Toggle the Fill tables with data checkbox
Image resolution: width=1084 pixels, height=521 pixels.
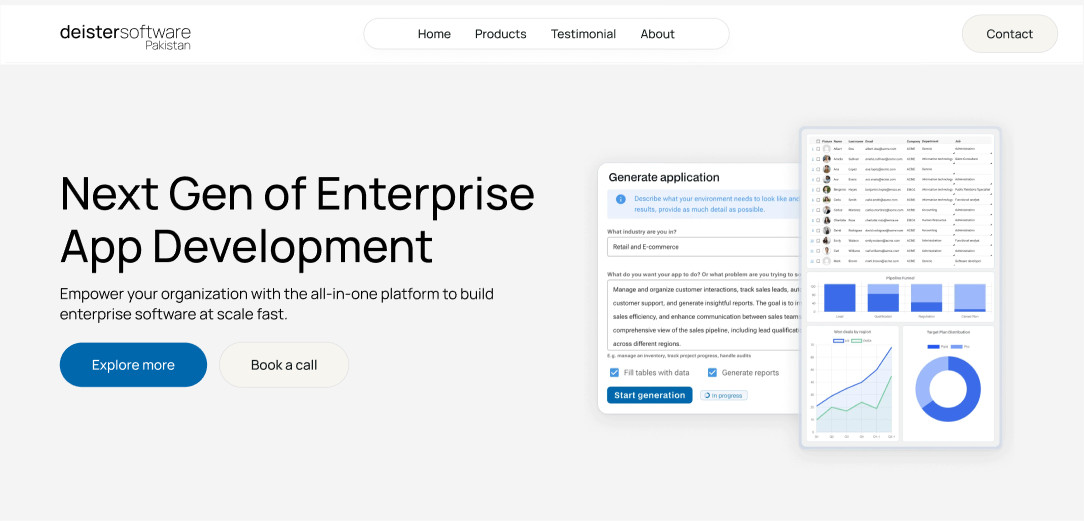[x=614, y=372]
